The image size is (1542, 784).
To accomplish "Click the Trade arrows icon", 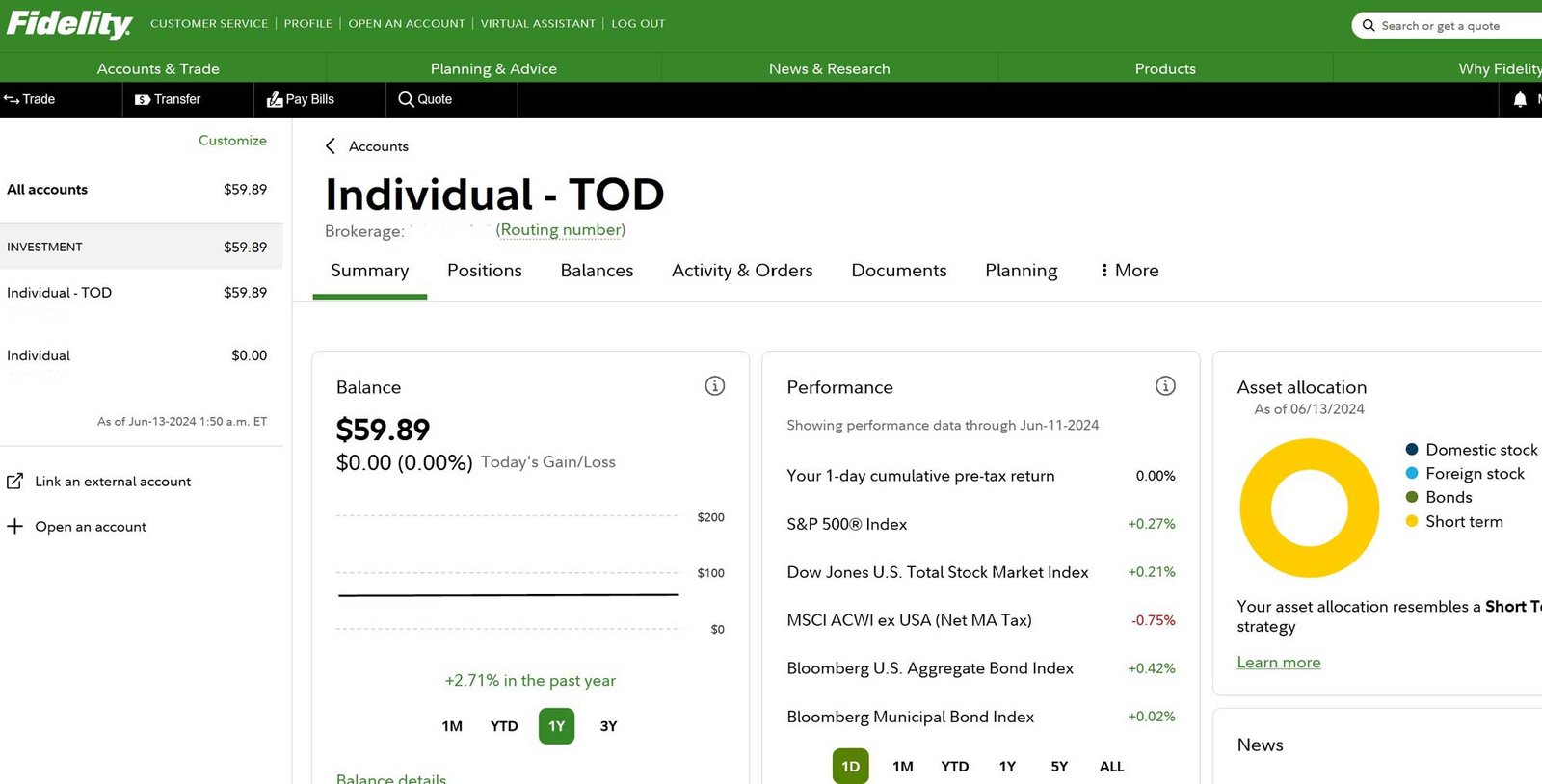I will coord(12,99).
